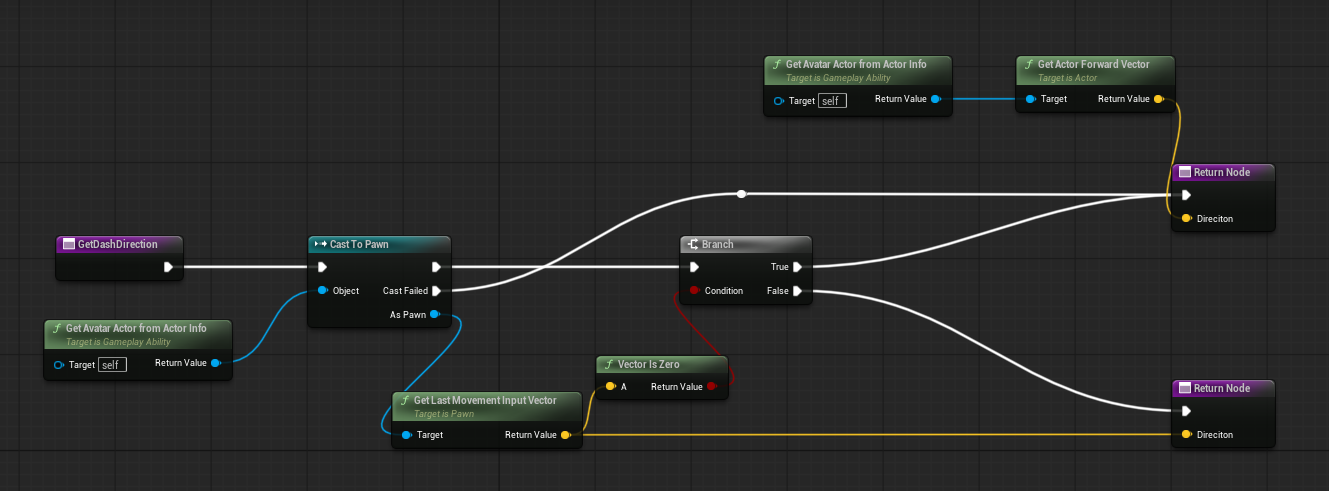Click the Branch False output pin
This screenshot has width=1329, height=491.
(797, 291)
